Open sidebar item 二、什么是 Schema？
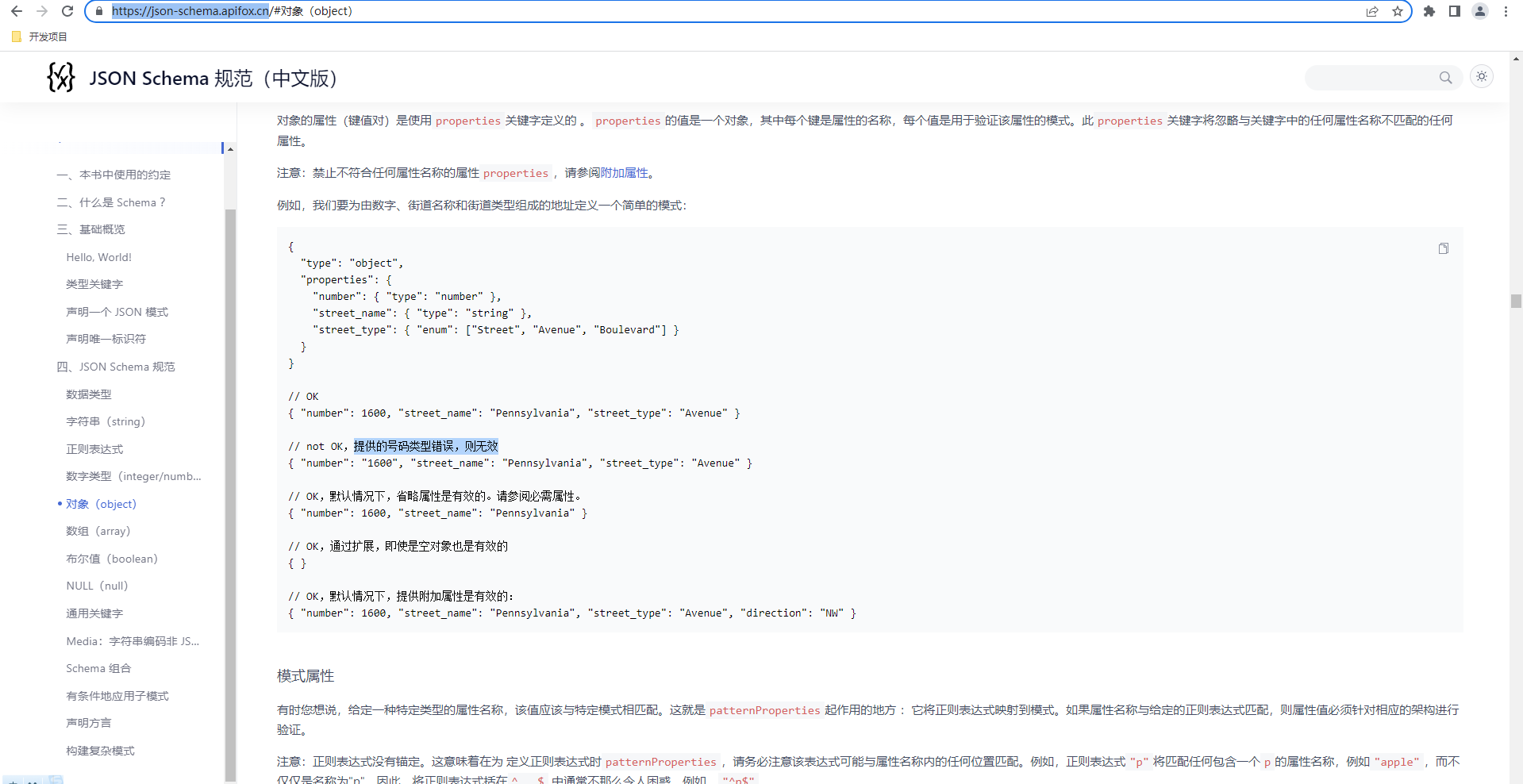This screenshot has height=784, width=1523. (x=111, y=202)
